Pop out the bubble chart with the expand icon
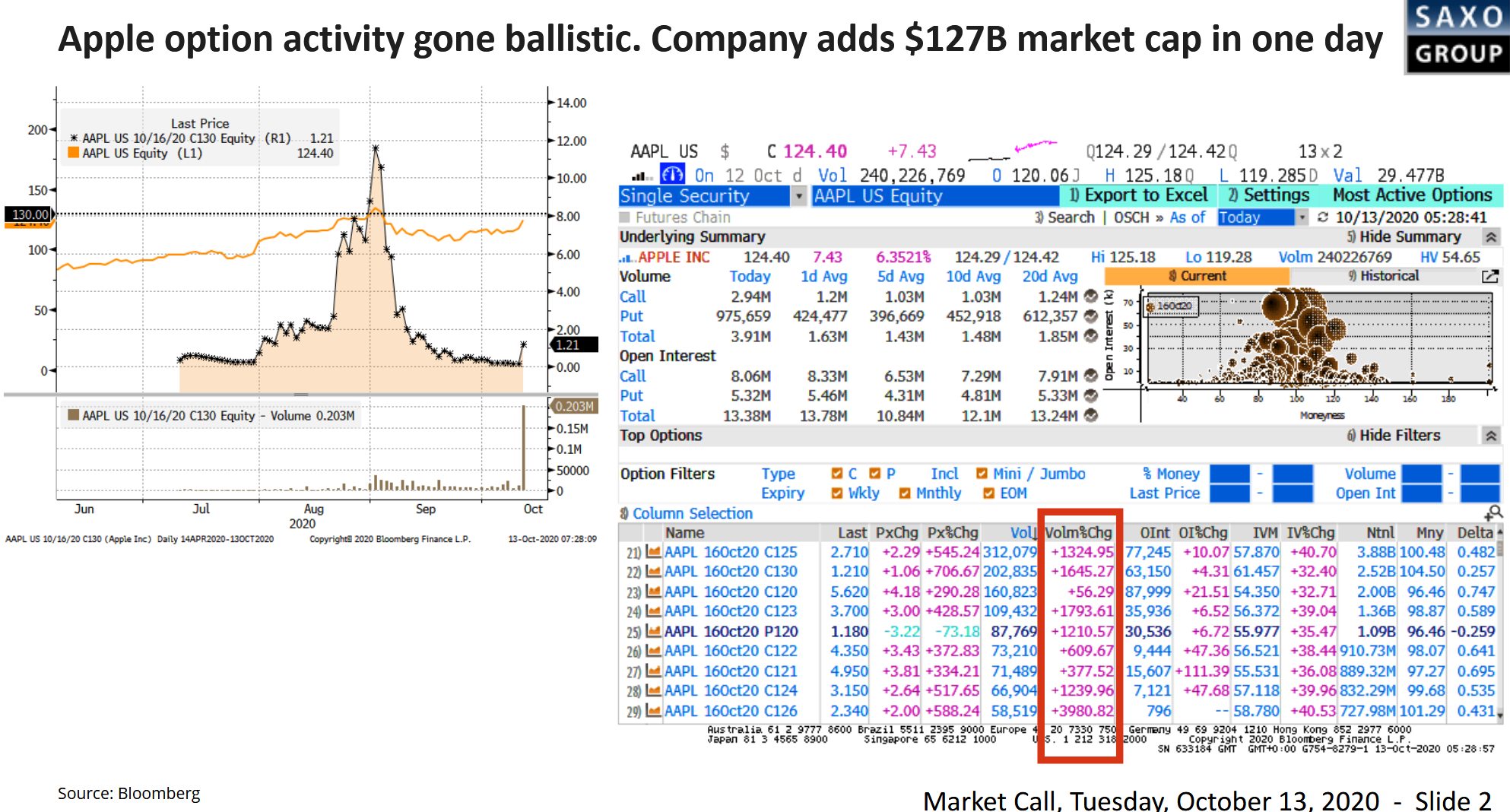 coord(1490,277)
